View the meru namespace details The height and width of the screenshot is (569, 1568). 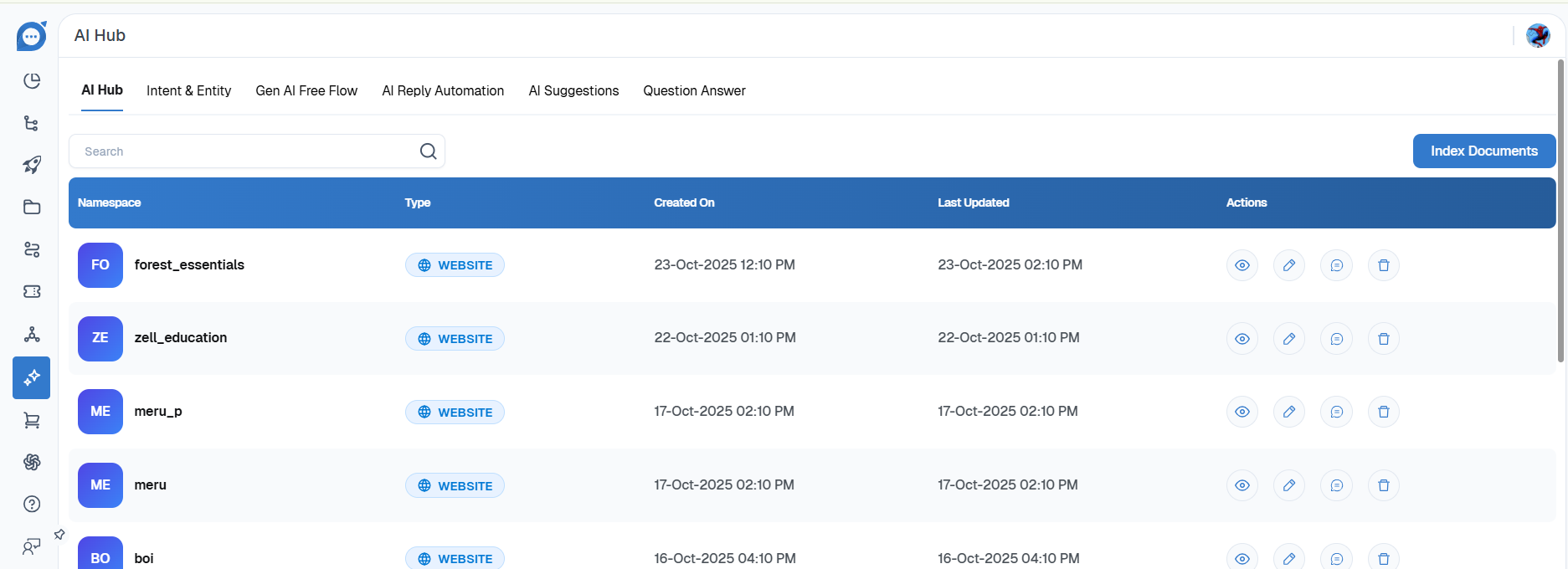pos(1242,485)
